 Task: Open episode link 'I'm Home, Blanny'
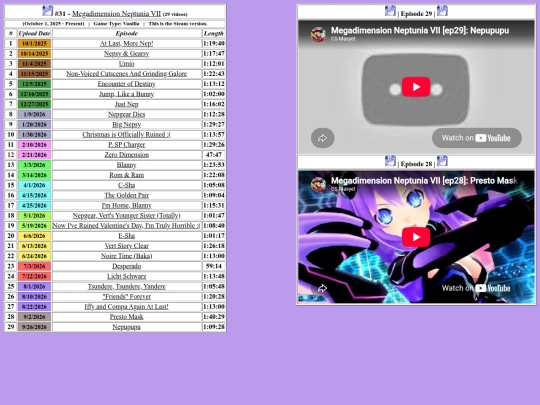[x=126, y=206]
